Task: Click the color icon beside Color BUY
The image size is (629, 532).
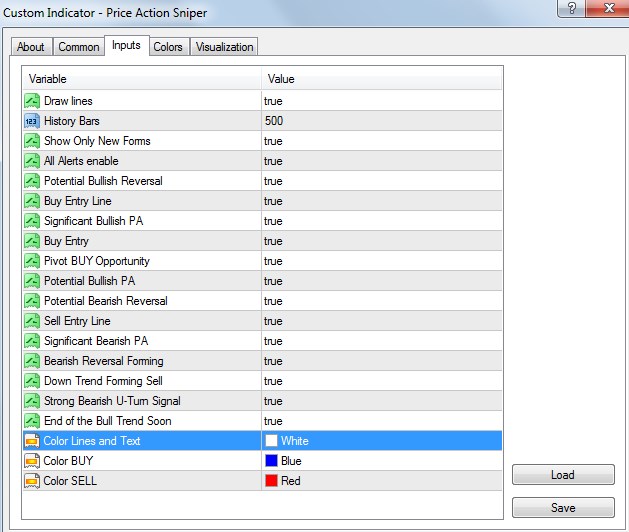Action: tap(32, 461)
